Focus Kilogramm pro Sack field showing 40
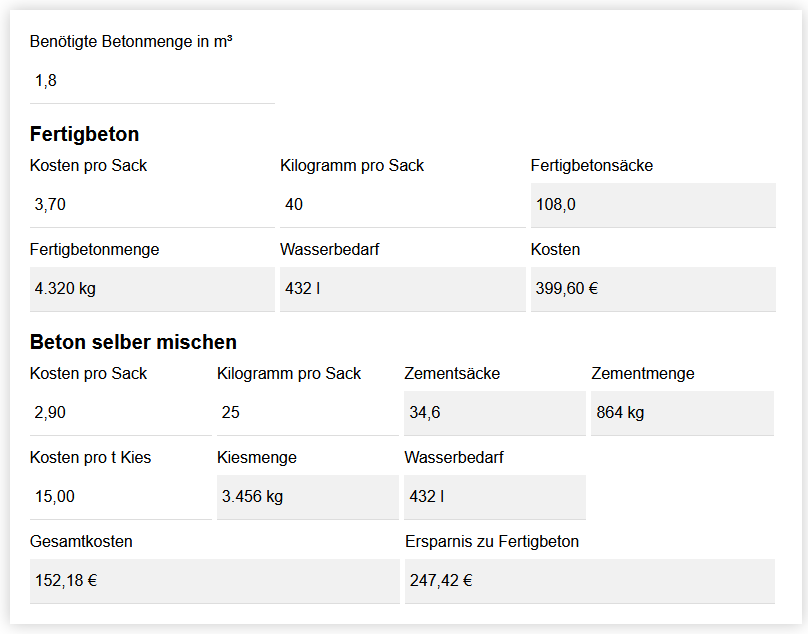The height and width of the screenshot is (634, 808). click(x=402, y=205)
